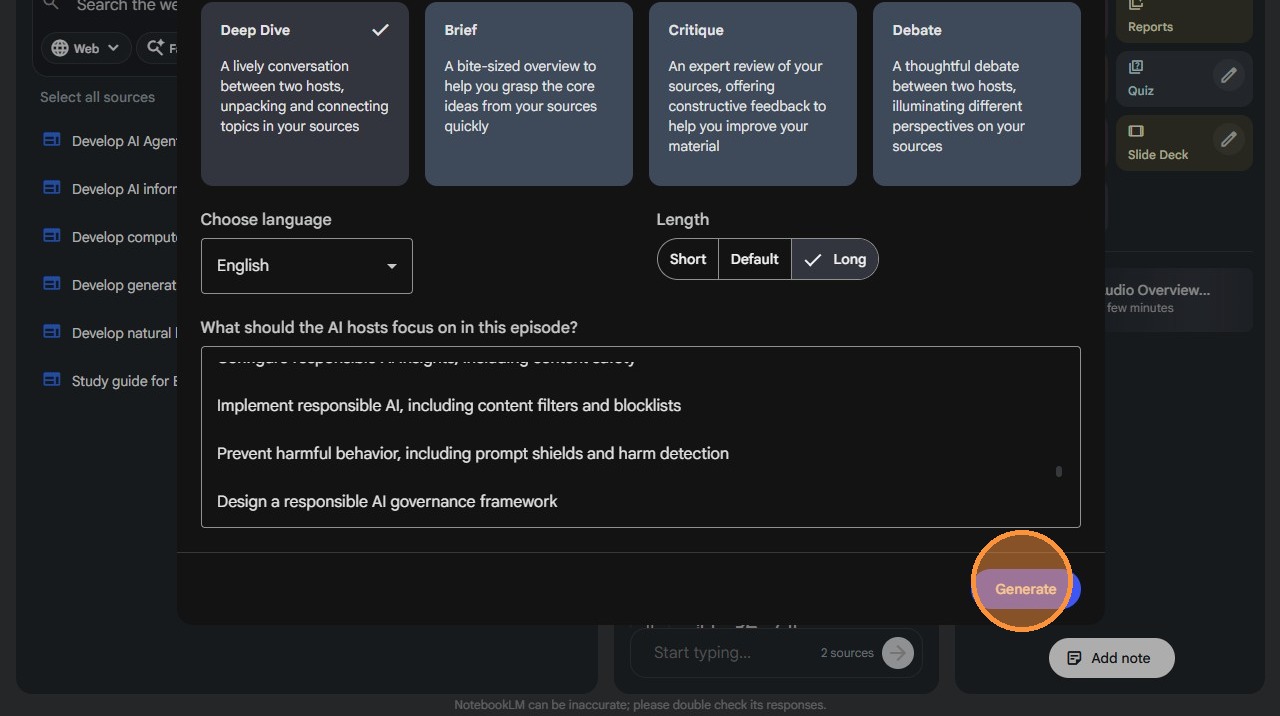The height and width of the screenshot is (716, 1280).
Task: Click the Slide Deck icon
Action: tap(1136, 131)
